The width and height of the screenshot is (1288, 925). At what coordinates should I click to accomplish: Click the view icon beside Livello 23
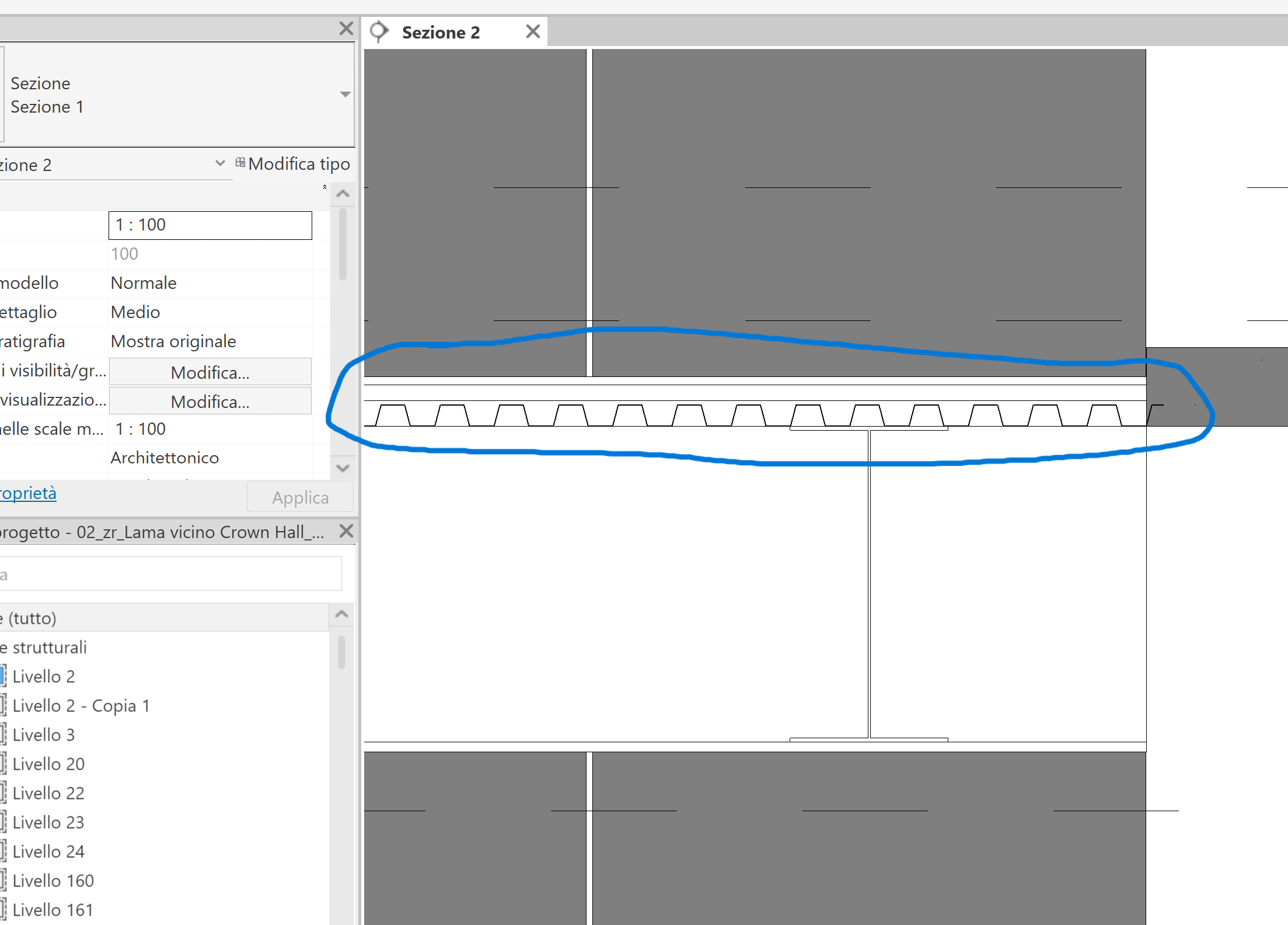pos(4,822)
